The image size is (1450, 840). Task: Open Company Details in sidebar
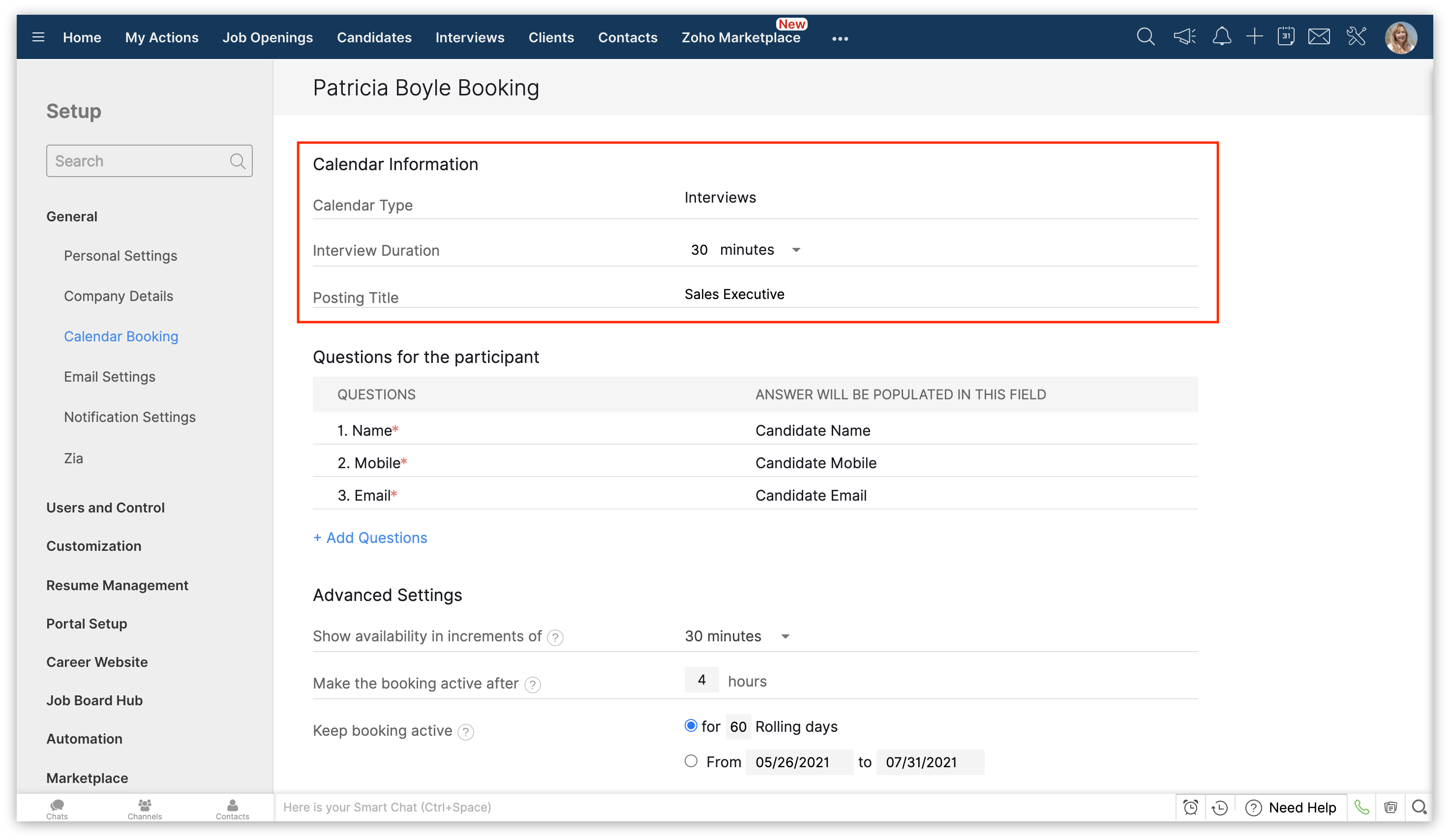point(118,296)
